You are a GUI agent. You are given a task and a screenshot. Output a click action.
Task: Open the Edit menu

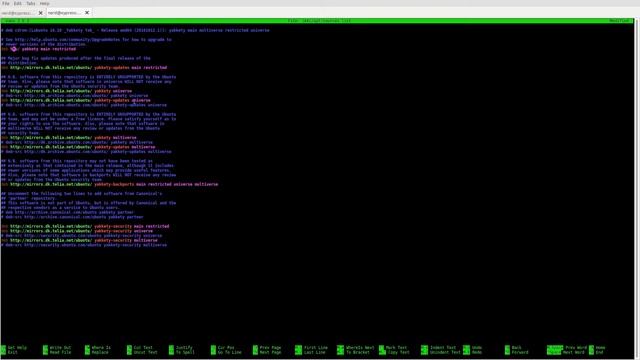pyautogui.click(x=18, y=3)
